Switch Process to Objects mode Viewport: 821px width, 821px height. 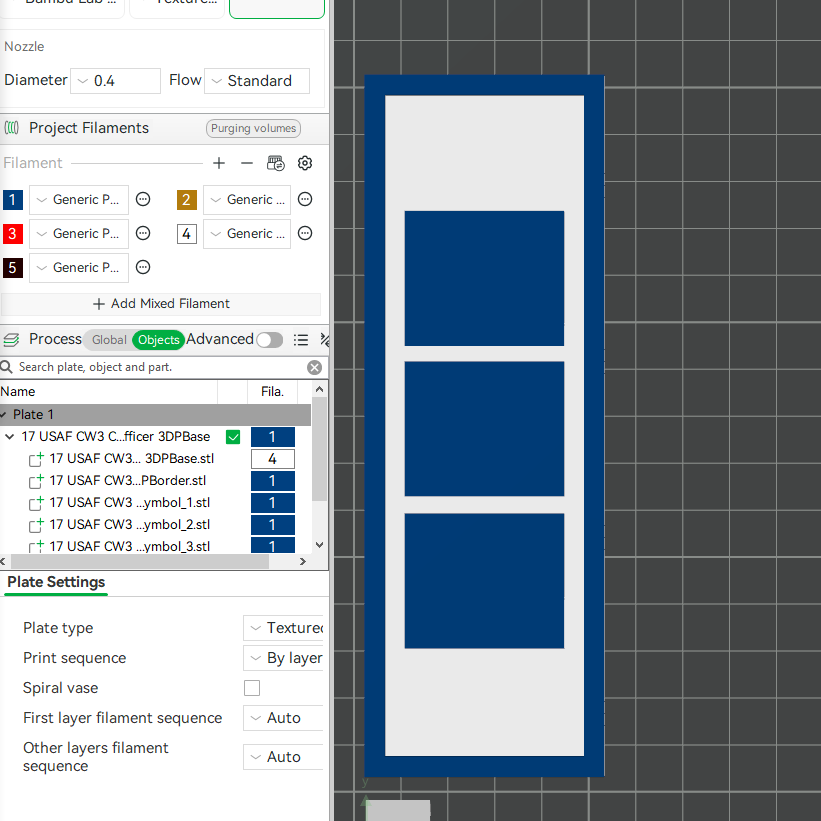coord(159,340)
